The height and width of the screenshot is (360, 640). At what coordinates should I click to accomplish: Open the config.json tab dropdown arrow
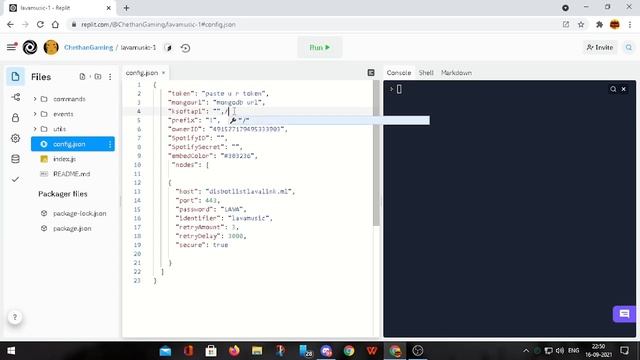[x=163, y=73]
